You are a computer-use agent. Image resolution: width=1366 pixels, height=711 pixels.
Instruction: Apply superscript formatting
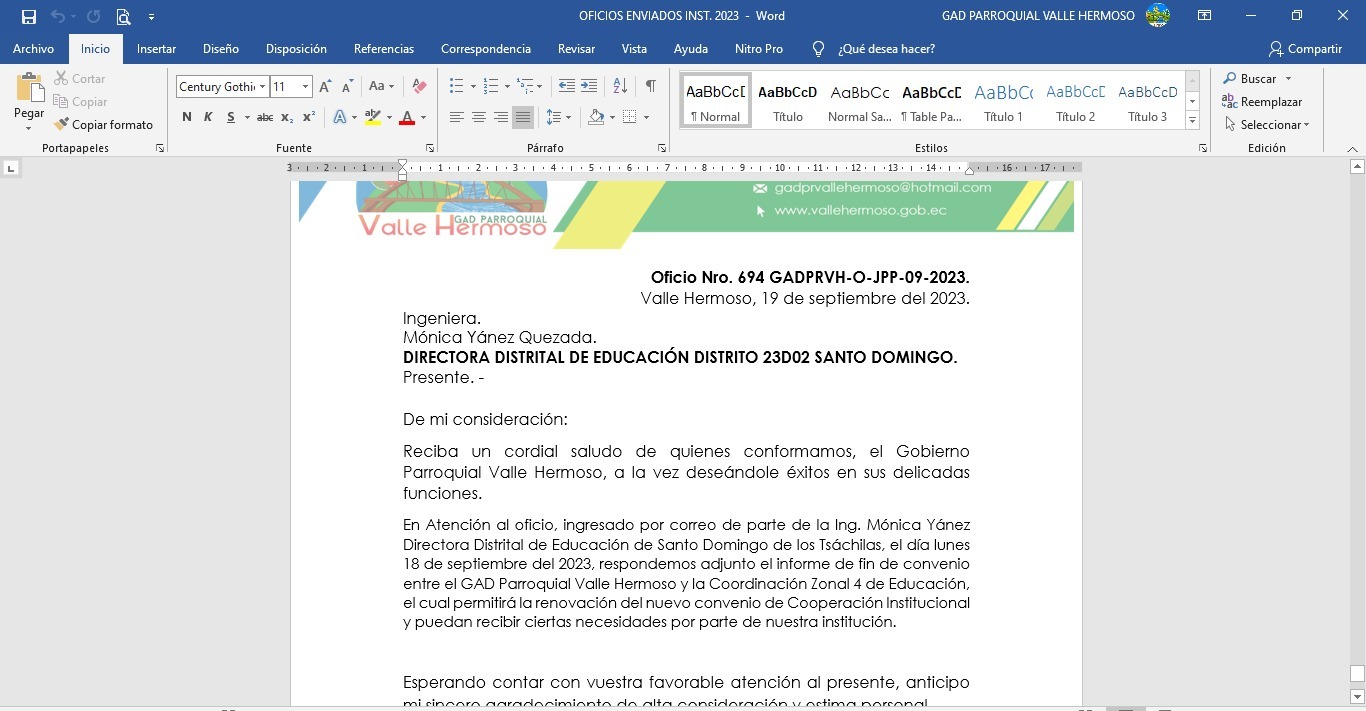pos(309,118)
